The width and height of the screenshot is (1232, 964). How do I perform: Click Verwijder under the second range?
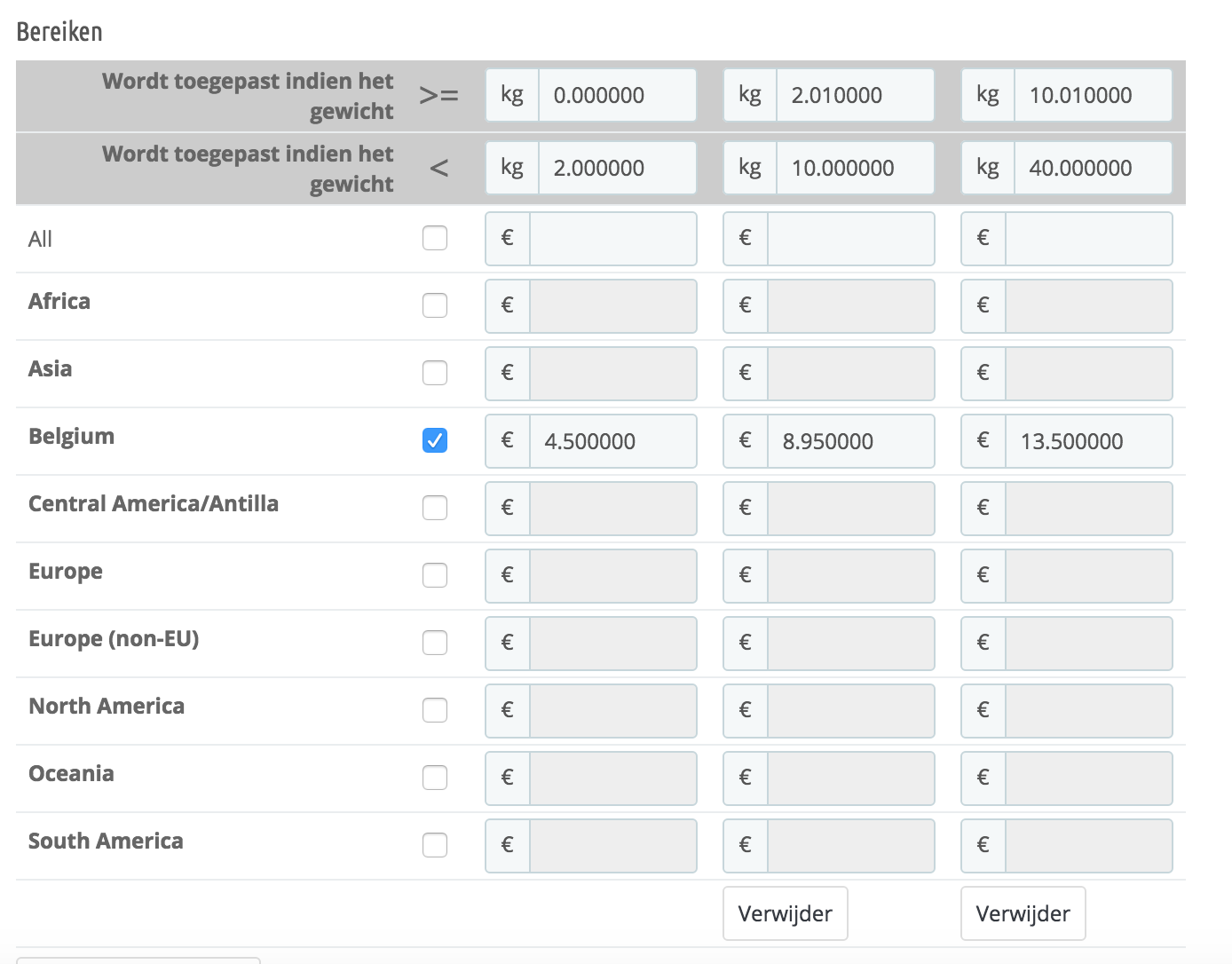785,913
